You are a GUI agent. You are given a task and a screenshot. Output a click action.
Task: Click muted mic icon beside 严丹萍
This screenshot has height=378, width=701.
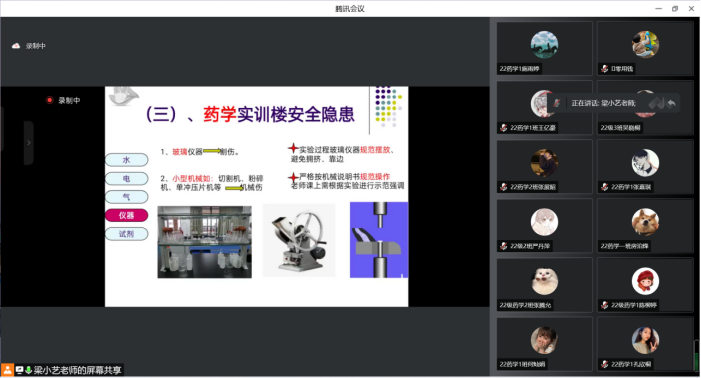click(503, 246)
